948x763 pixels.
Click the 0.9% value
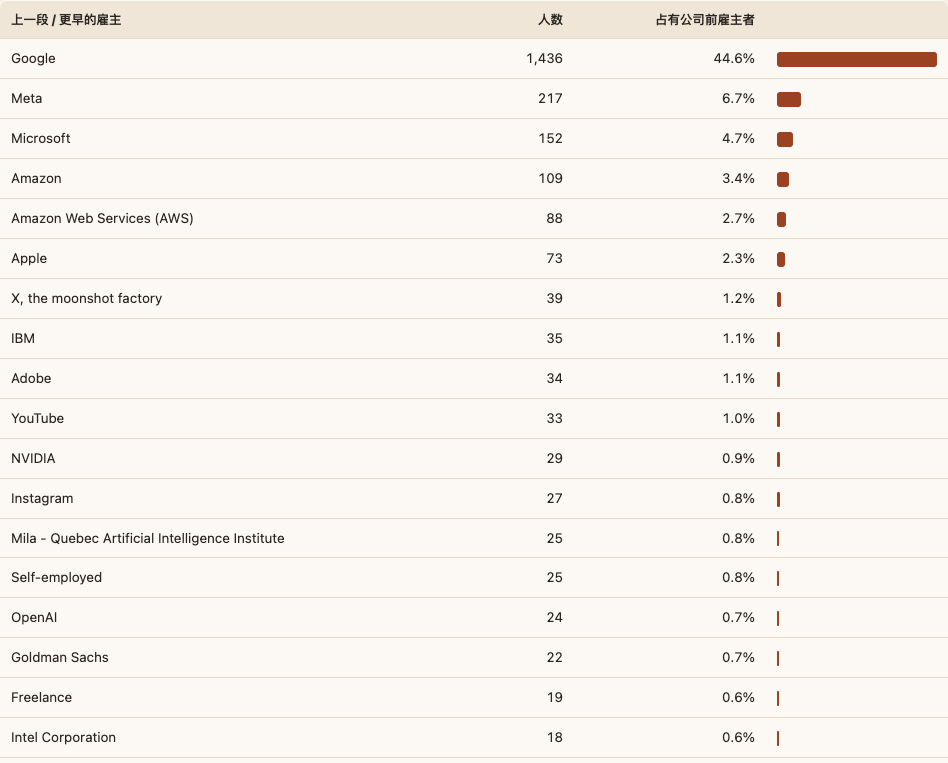[x=738, y=458]
